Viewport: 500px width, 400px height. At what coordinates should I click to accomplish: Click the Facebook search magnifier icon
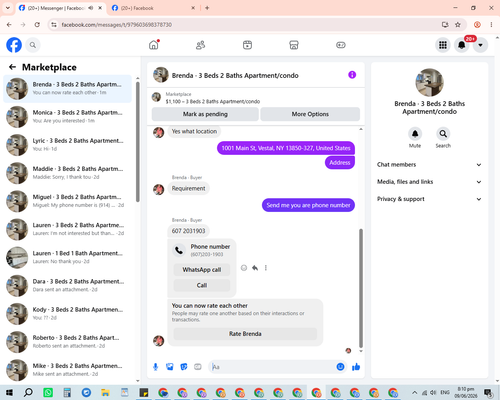tap(33, 45)
